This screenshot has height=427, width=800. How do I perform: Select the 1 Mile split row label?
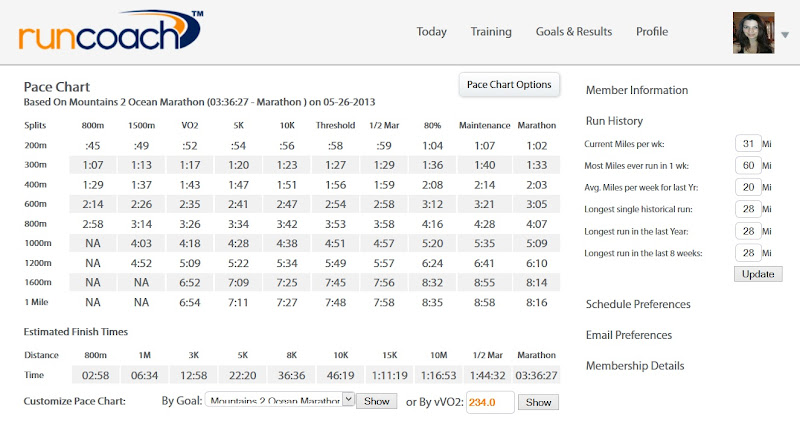coord(36,302)
